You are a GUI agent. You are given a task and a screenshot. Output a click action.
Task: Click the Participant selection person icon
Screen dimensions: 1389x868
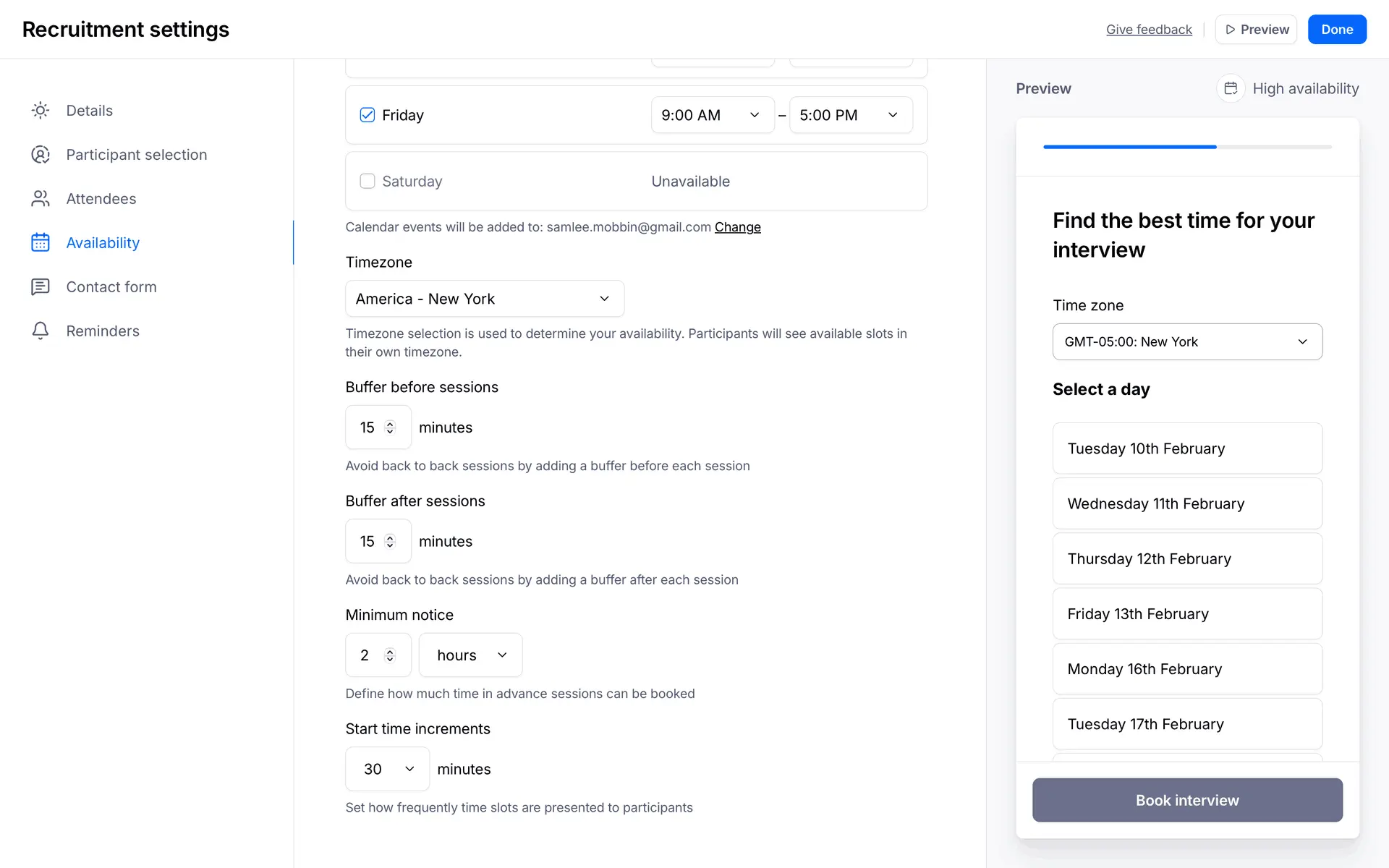41,155
